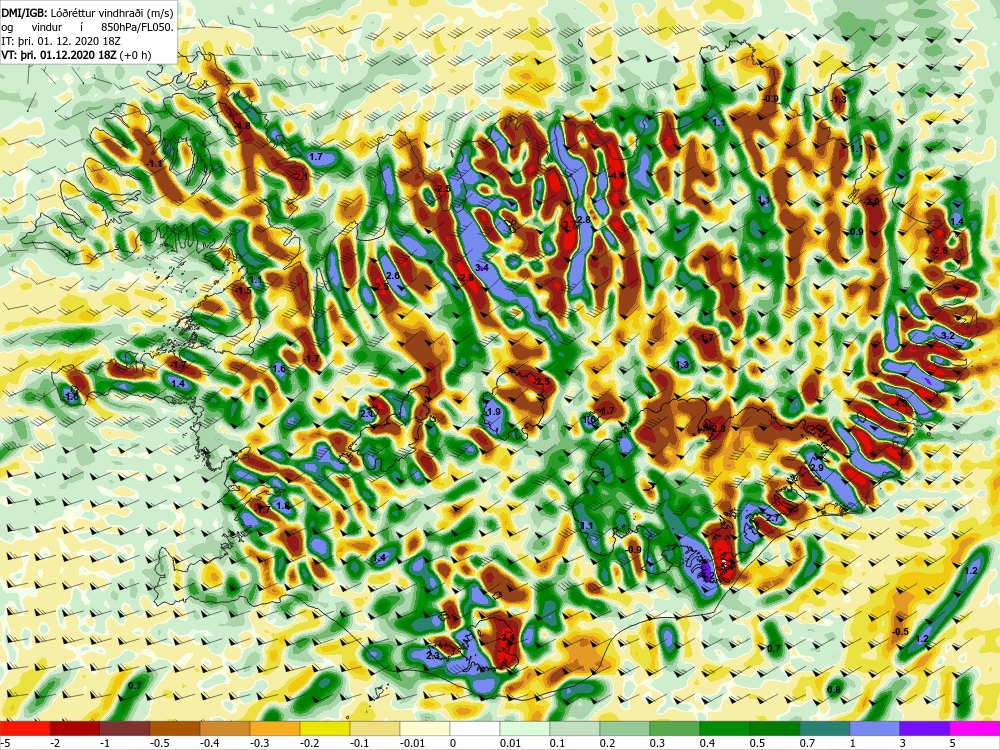1000x750 pixels.
Task: Click the '-3.7' value label on the map
Action: point(568,225)
